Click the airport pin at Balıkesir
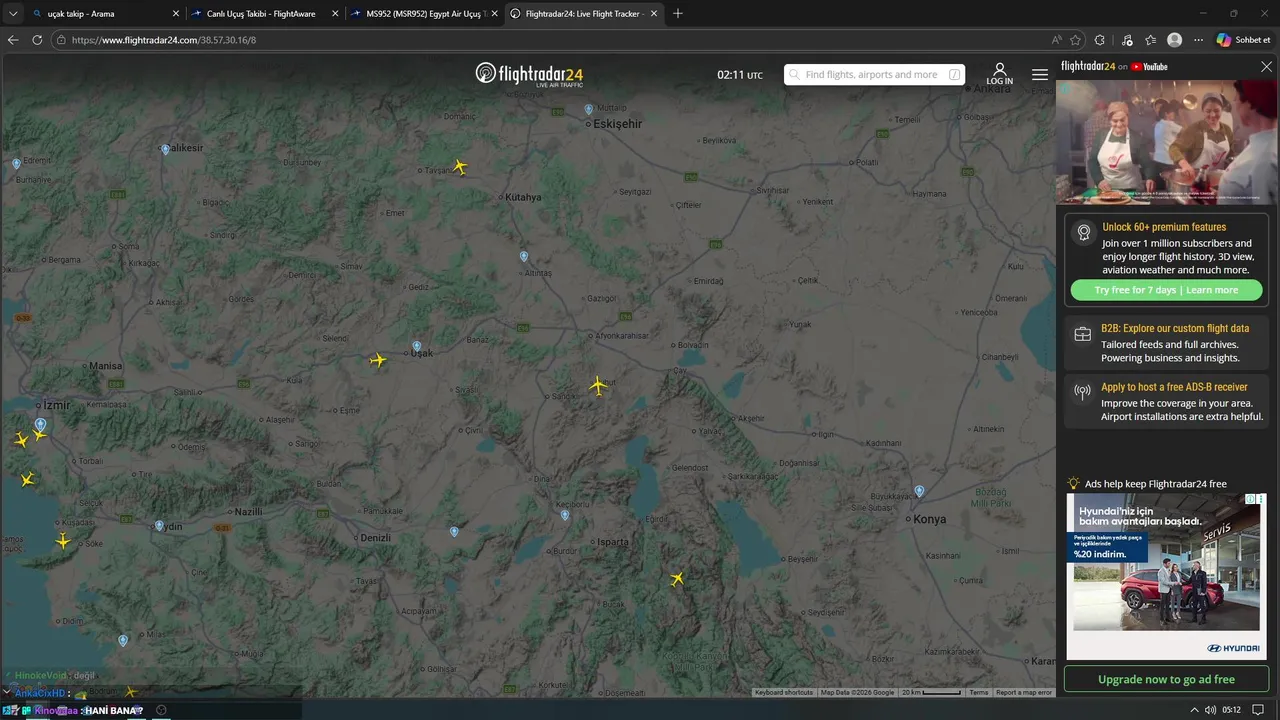Screen dimensions: 1280x720 tap(165, 150)
